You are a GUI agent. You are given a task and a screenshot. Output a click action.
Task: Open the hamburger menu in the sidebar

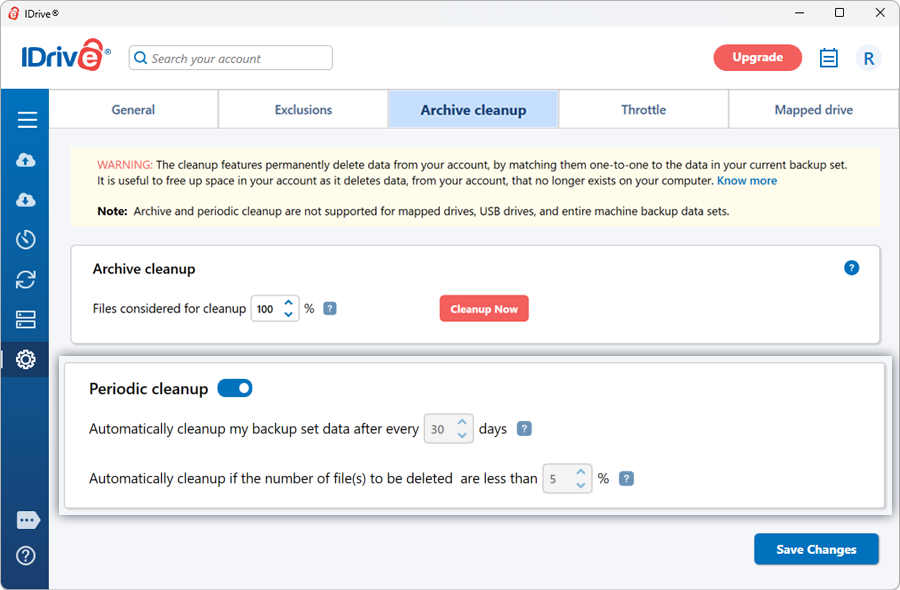click(26, 120)
